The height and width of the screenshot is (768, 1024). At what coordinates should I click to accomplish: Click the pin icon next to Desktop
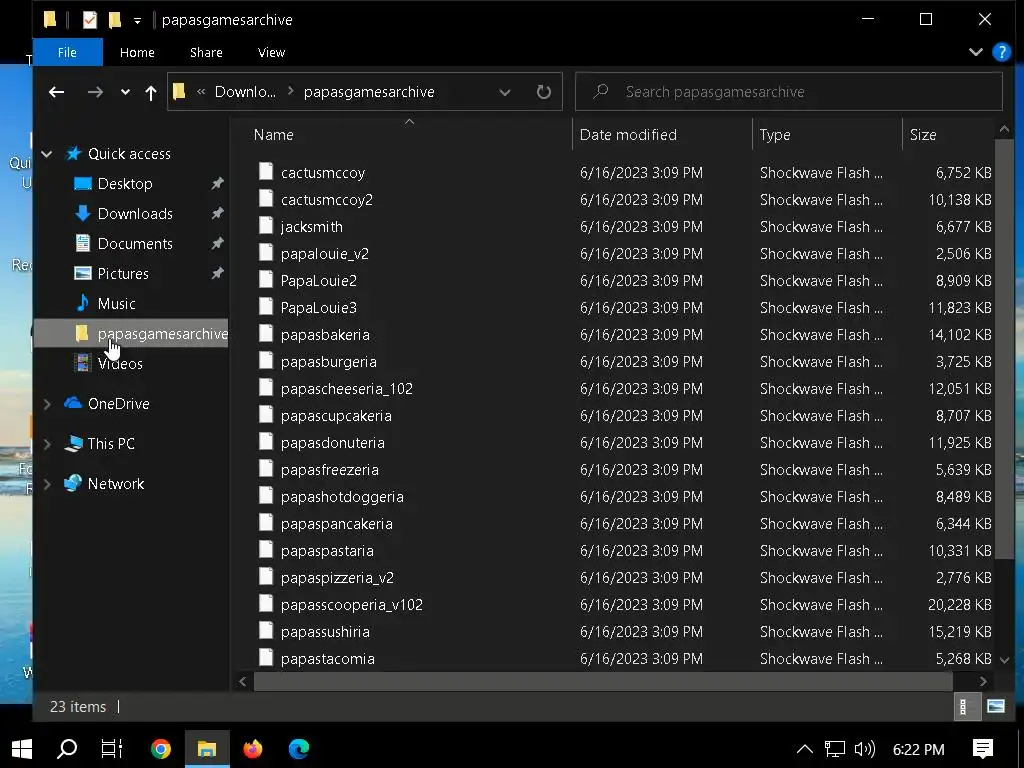click(217, 184)
